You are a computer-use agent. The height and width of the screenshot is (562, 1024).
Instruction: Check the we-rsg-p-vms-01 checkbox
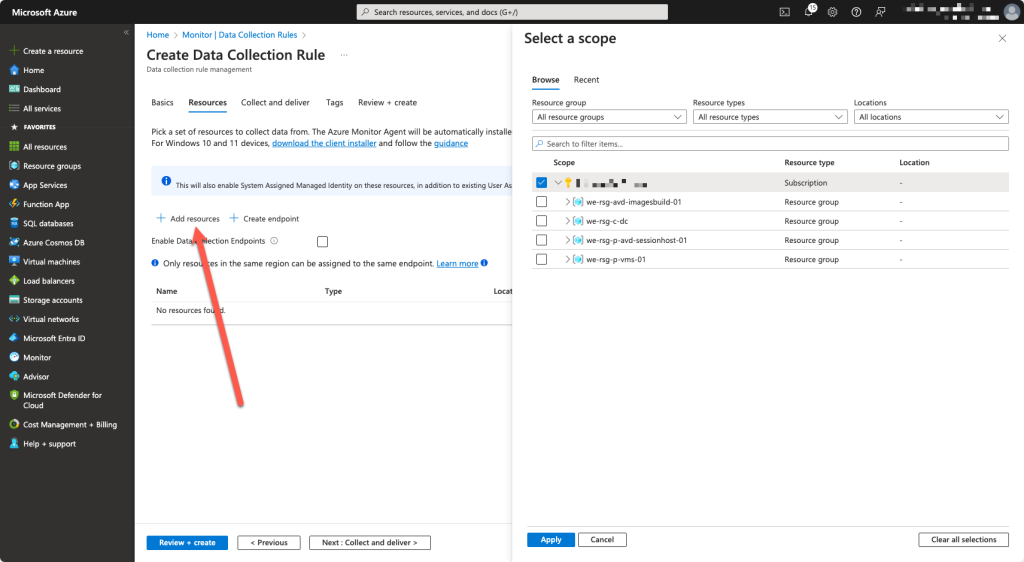pyautogui.click(x=541, y=259)
